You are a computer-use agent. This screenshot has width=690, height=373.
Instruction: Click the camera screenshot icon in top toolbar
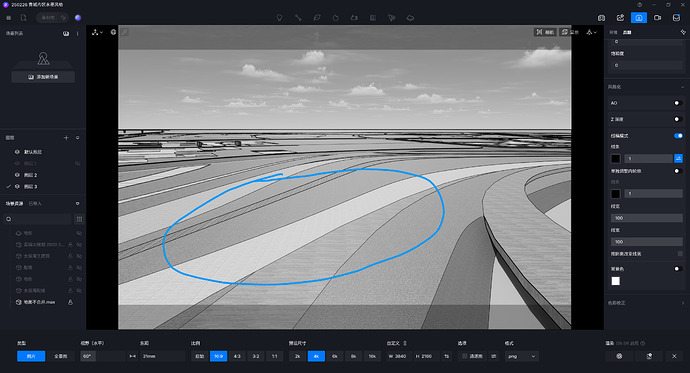point(601,18)
